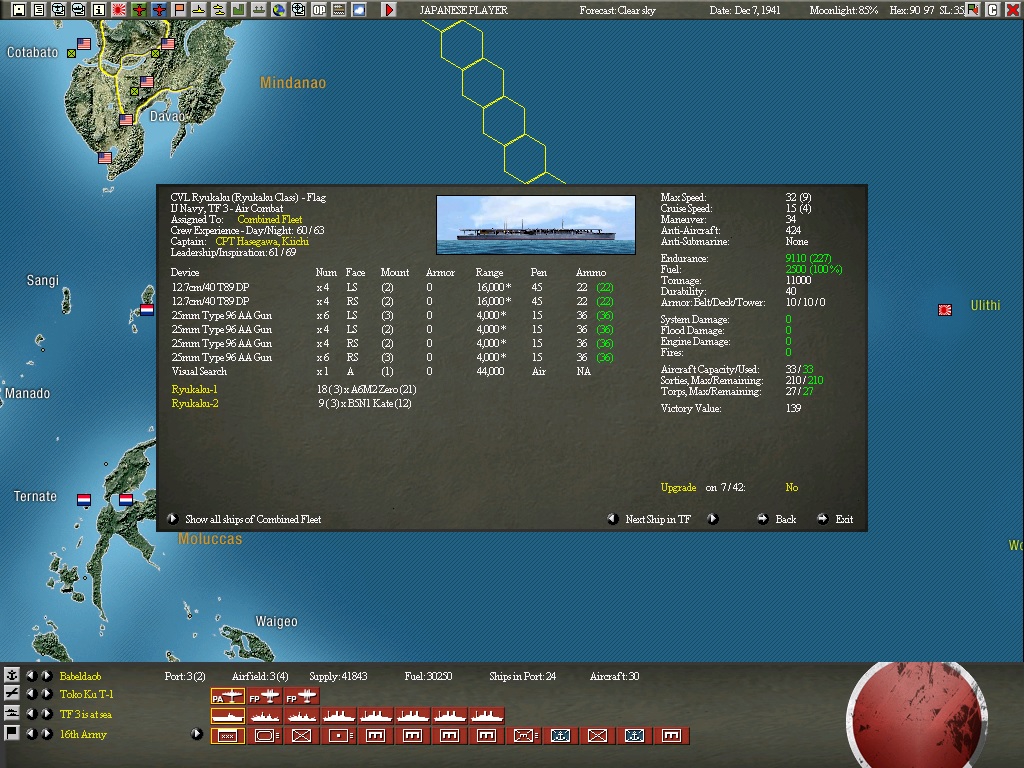This screenshot has width=1024, height=768.
Task: Go to previous base before Babeldaob
Action: (x=31, y=675)
